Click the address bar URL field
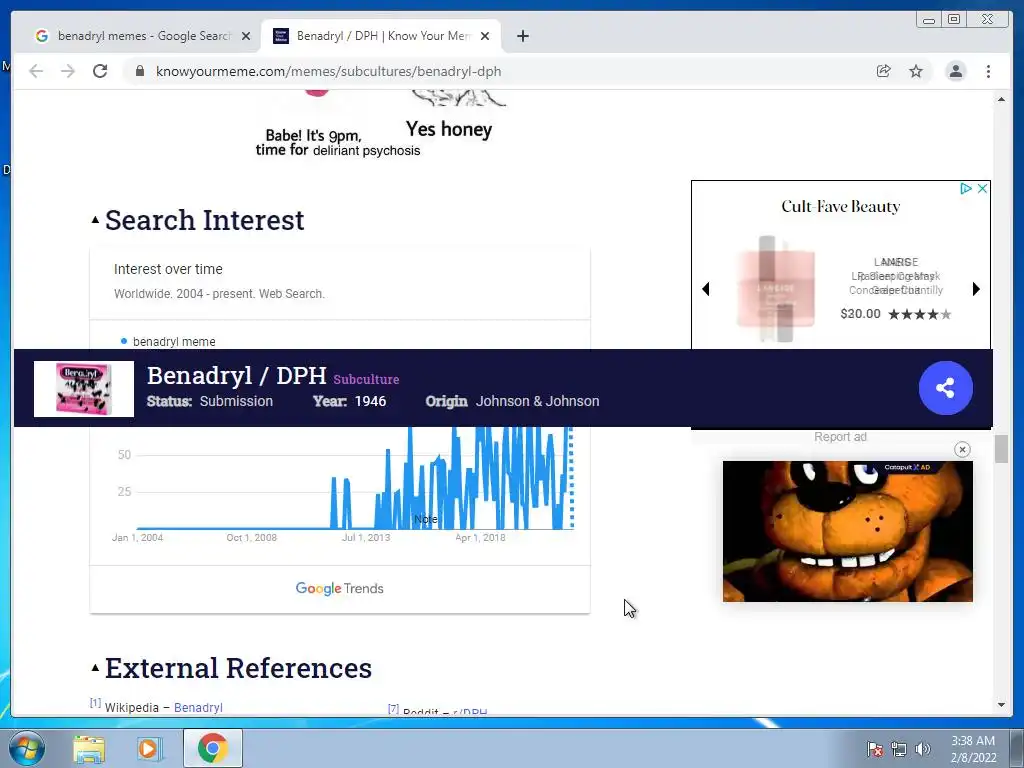The image size is (1024, 768). 496,71
